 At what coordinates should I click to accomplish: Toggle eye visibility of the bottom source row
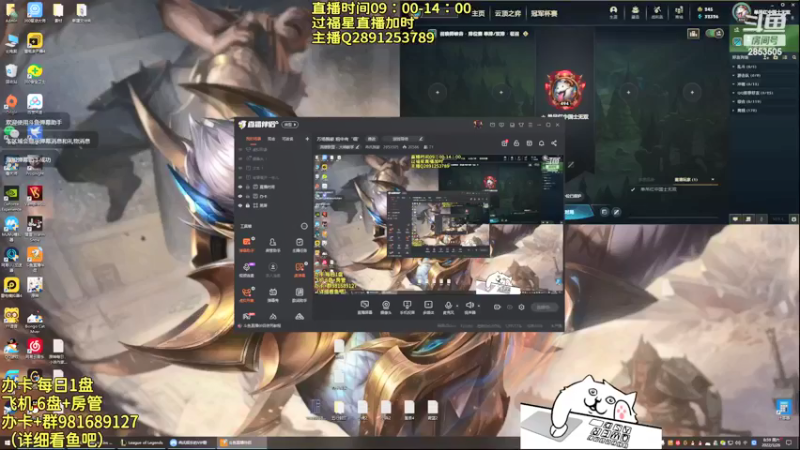(240, 206)
